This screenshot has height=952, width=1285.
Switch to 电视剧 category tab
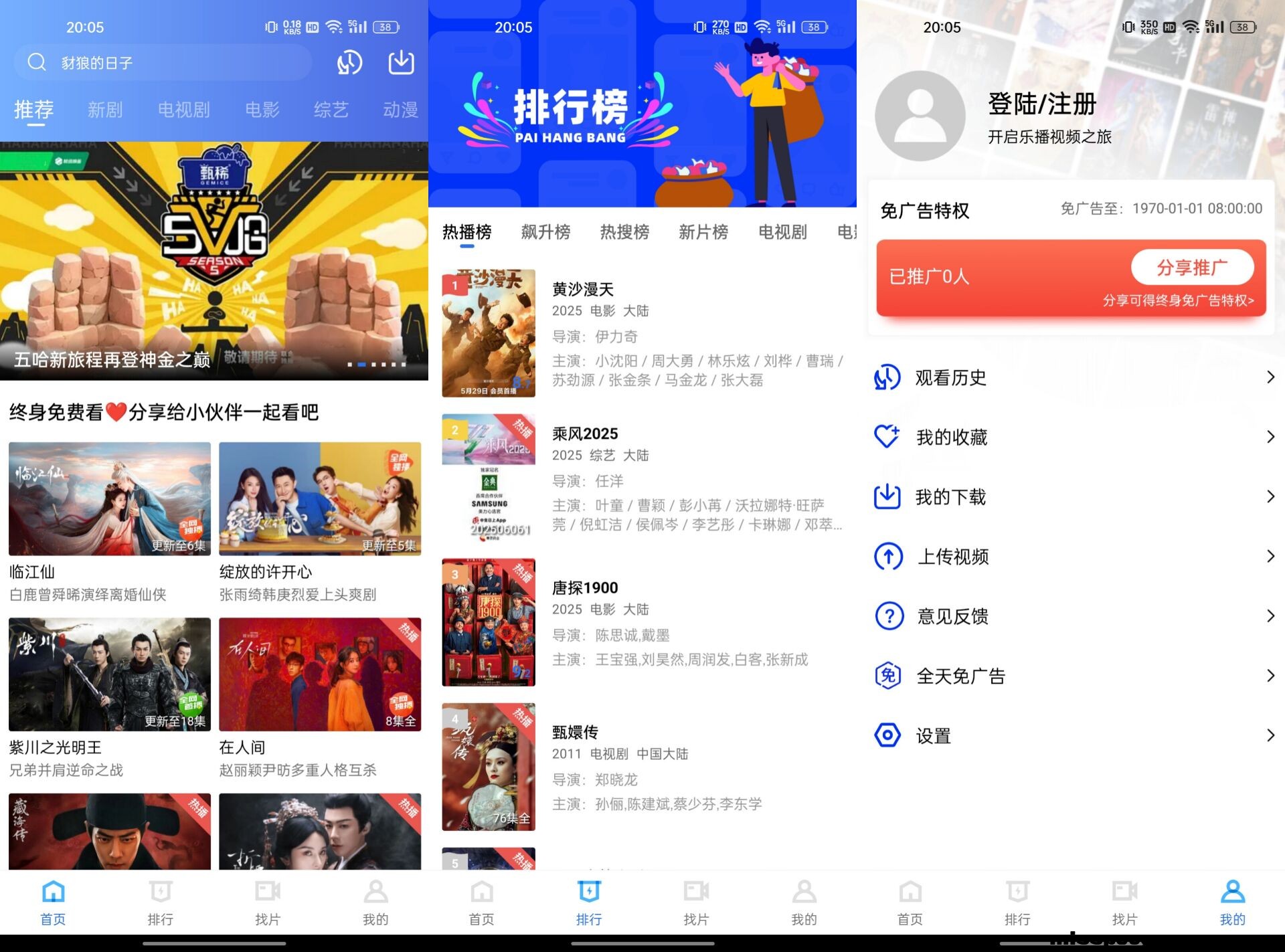pos(183,110)
